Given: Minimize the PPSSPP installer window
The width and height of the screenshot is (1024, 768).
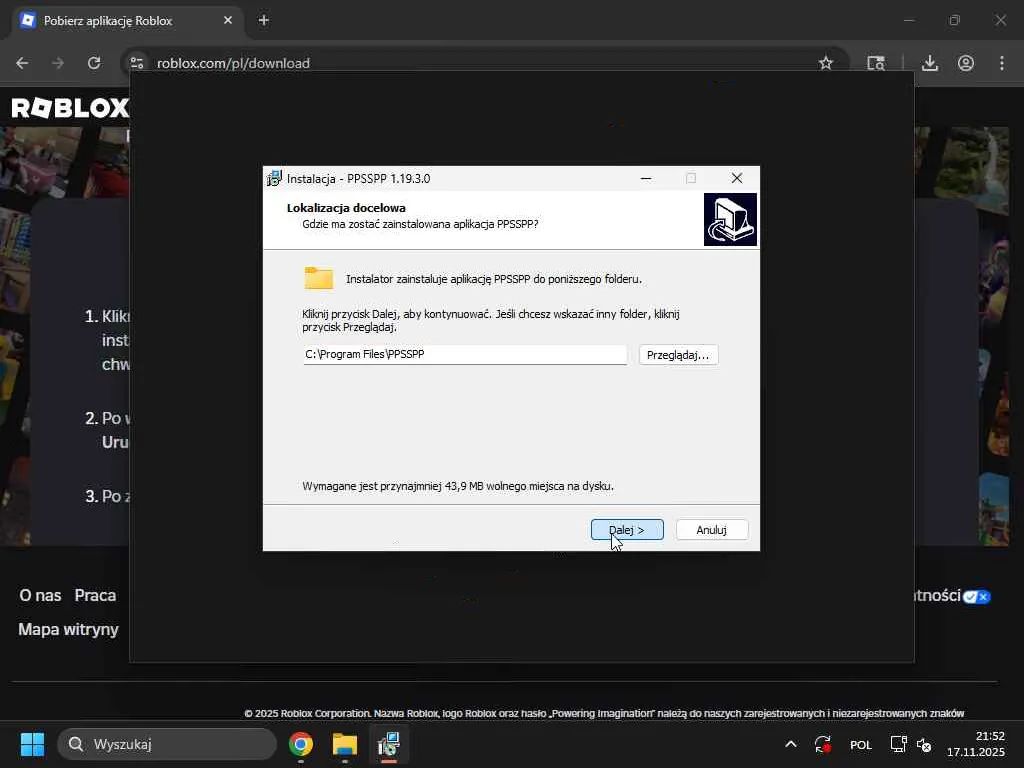Looking at the screenshot, I should (x=646, y=178).
